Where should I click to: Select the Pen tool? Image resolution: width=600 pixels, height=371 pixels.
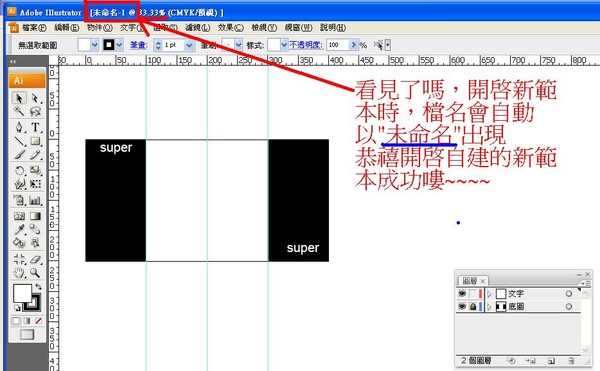tap(19, 127)
